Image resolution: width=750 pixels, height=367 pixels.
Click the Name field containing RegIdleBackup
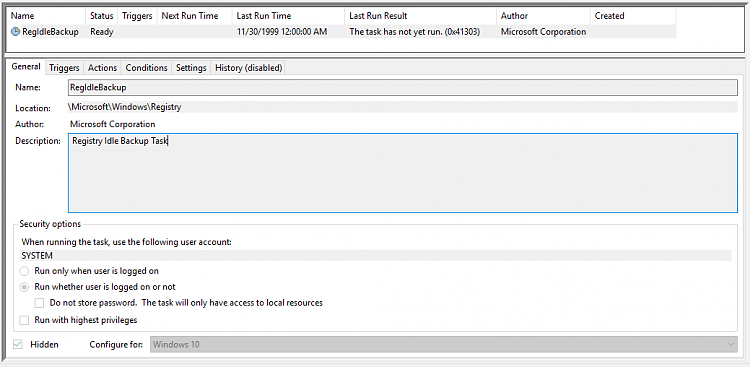(402, 88)
